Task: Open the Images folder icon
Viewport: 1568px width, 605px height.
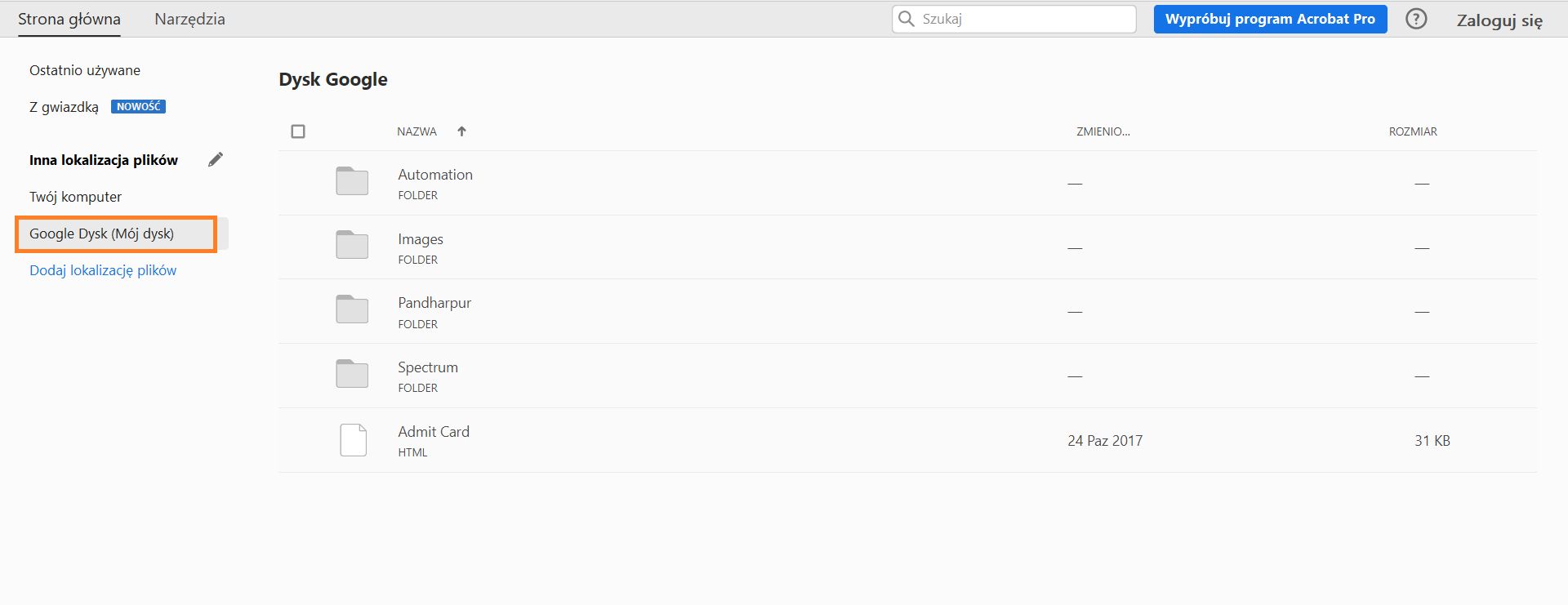Action: tap(351, 246)
